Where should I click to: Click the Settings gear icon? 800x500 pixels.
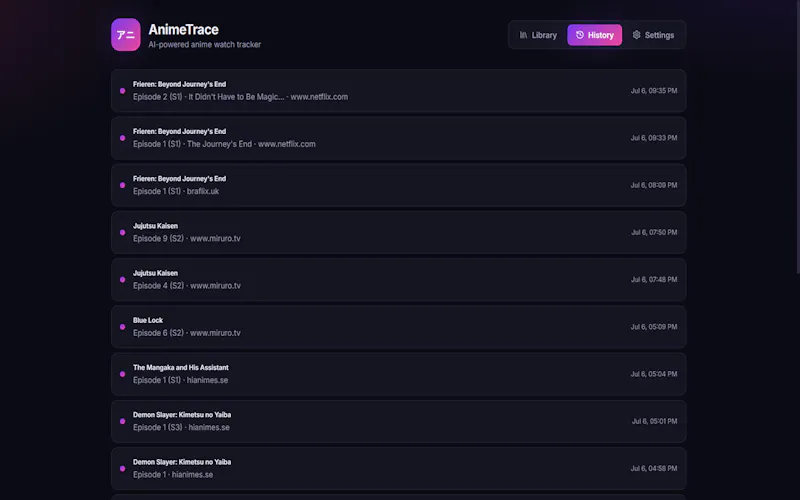[x=636, y=35]
